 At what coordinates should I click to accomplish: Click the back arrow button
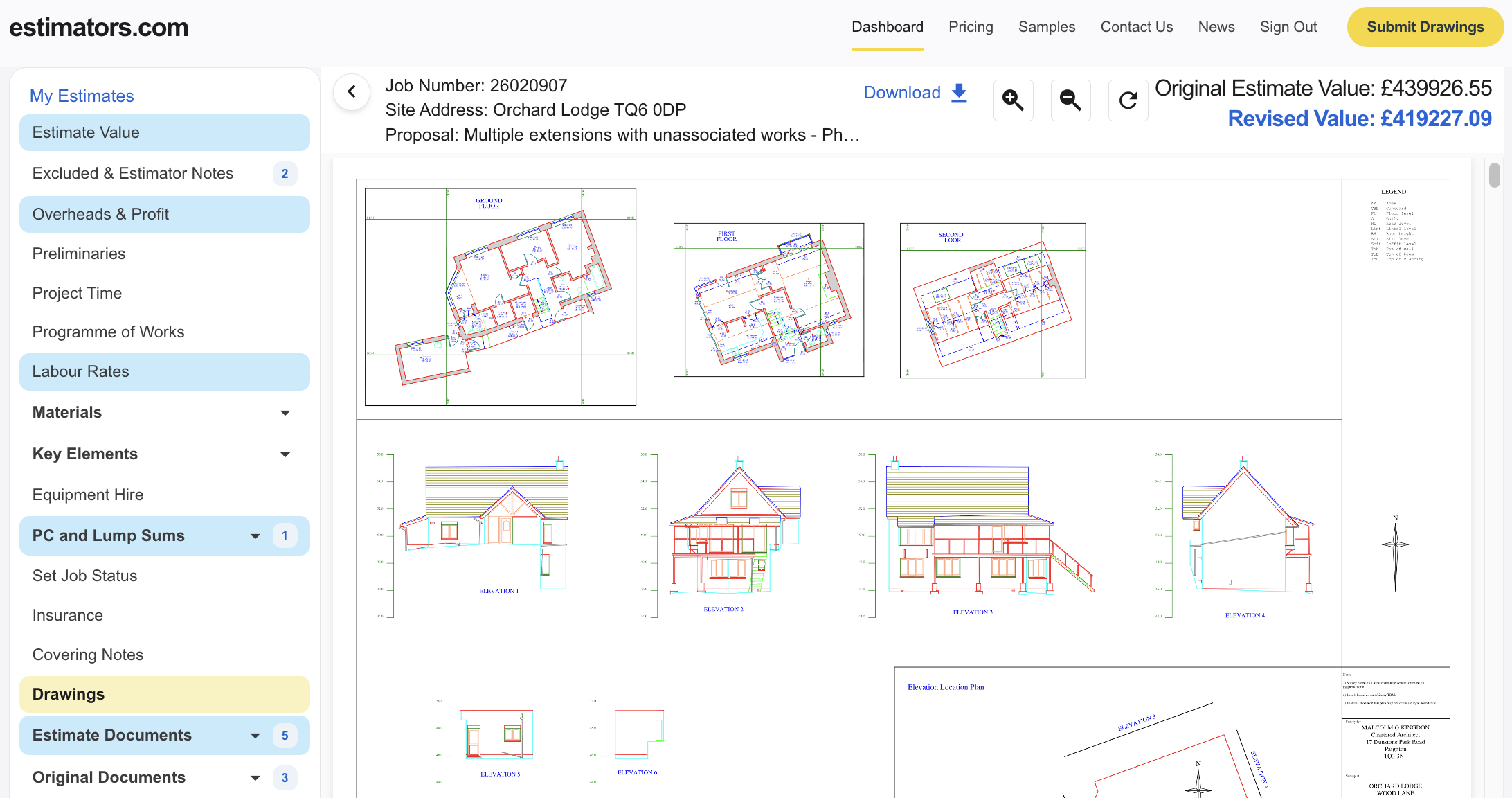[352, 92]
